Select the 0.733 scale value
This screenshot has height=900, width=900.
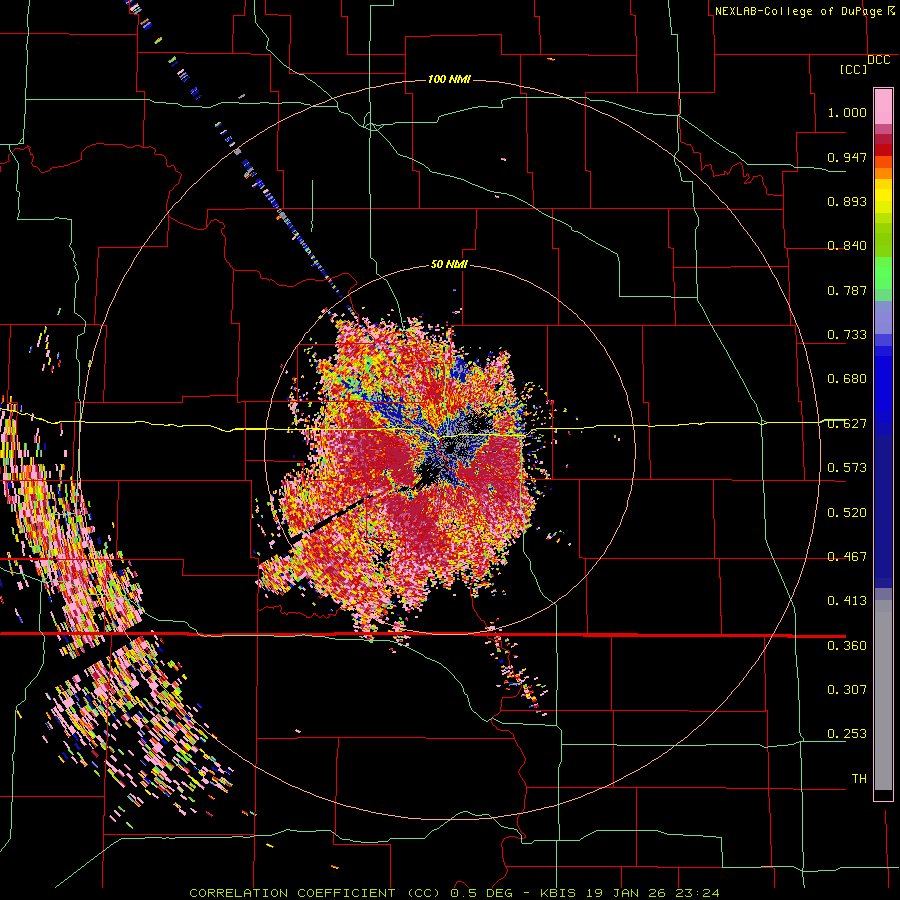click(x=847, y=335)
